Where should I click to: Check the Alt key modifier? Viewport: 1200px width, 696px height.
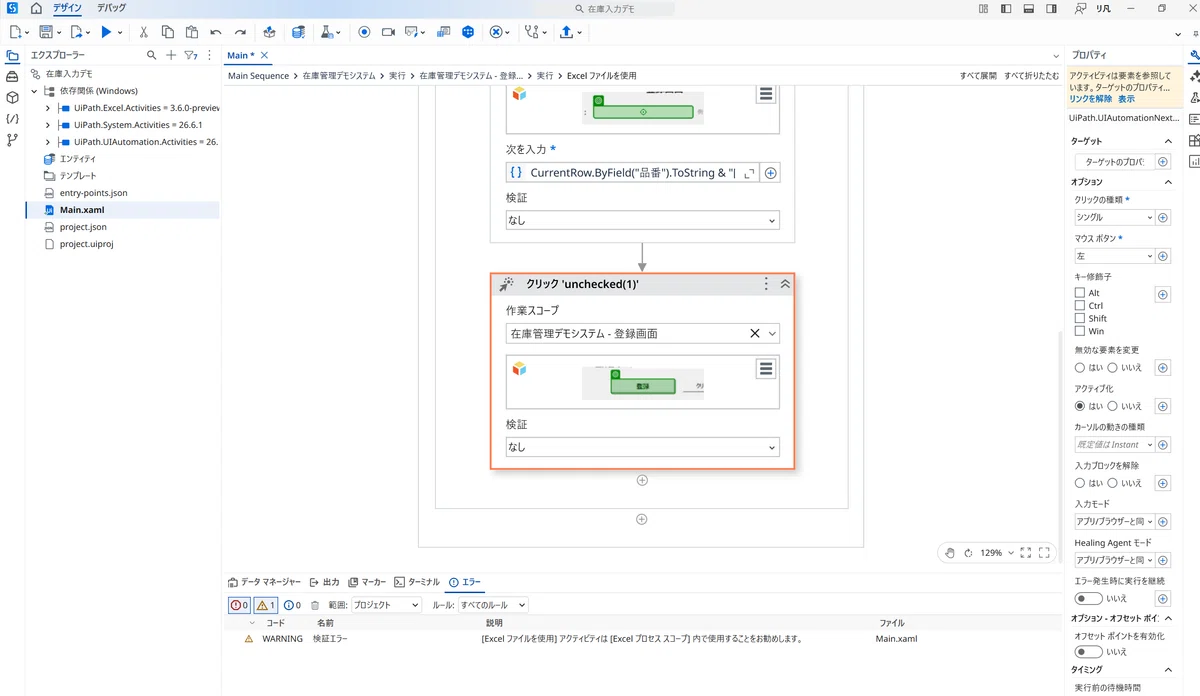[1080, 293]
